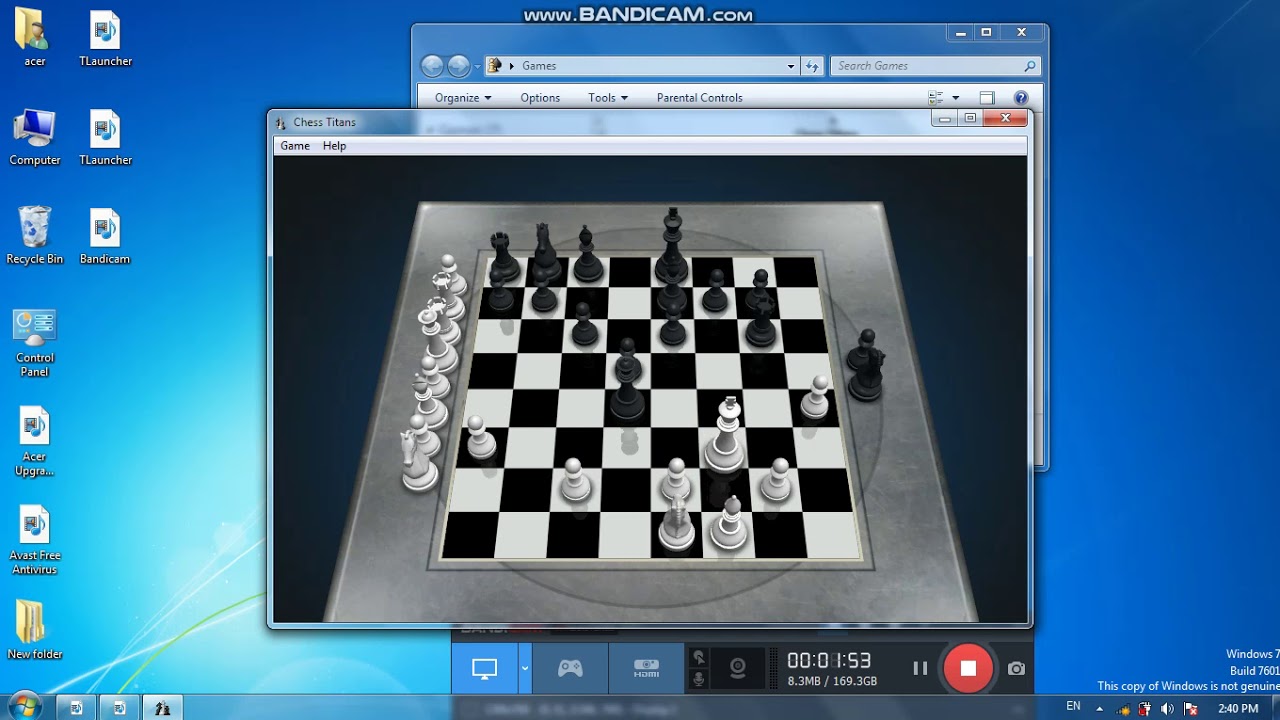Open the volume control in system tray
This screenshot has width=1280, height=720.
[1168, 708]
